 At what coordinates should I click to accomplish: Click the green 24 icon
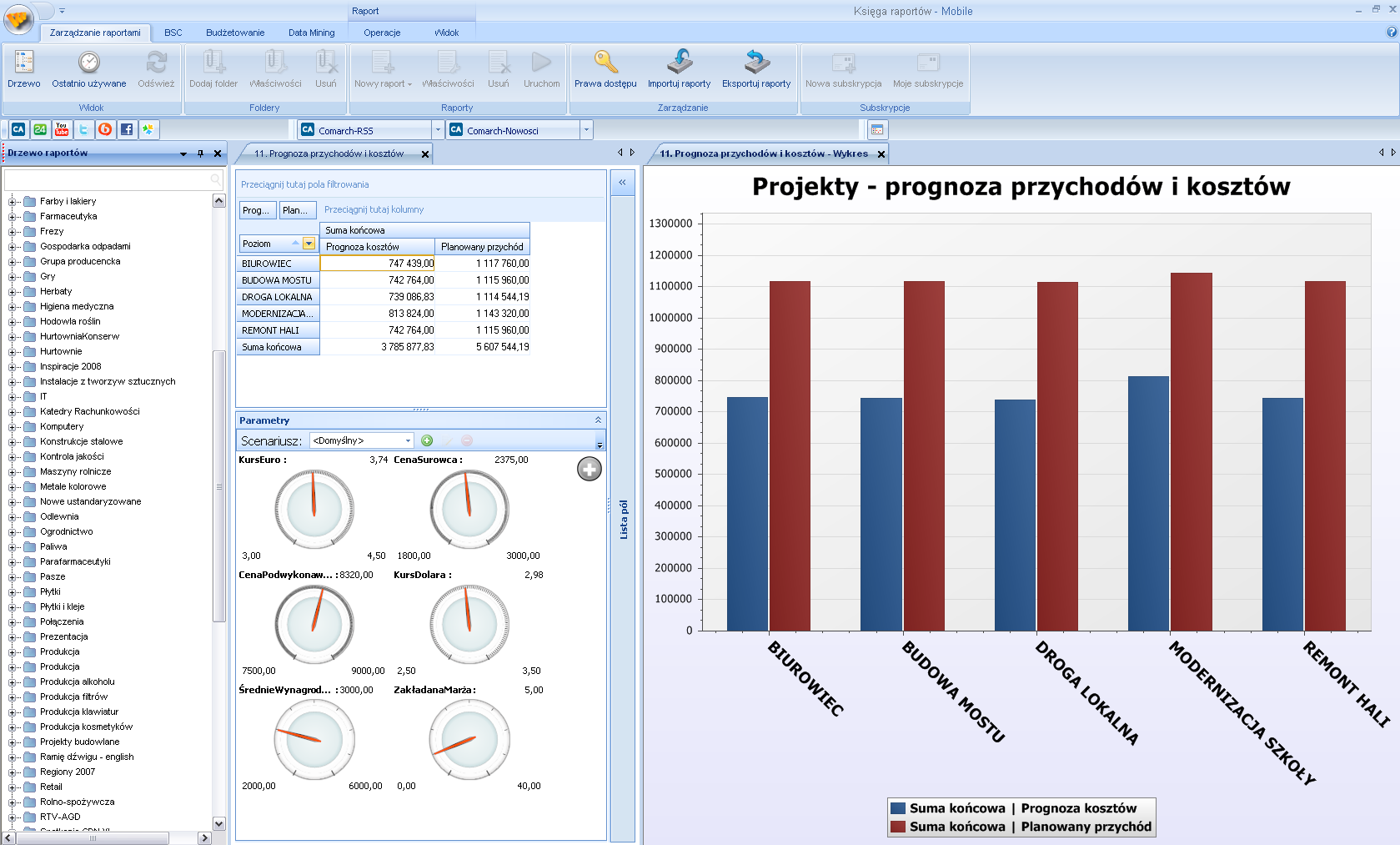pos(40,129)
